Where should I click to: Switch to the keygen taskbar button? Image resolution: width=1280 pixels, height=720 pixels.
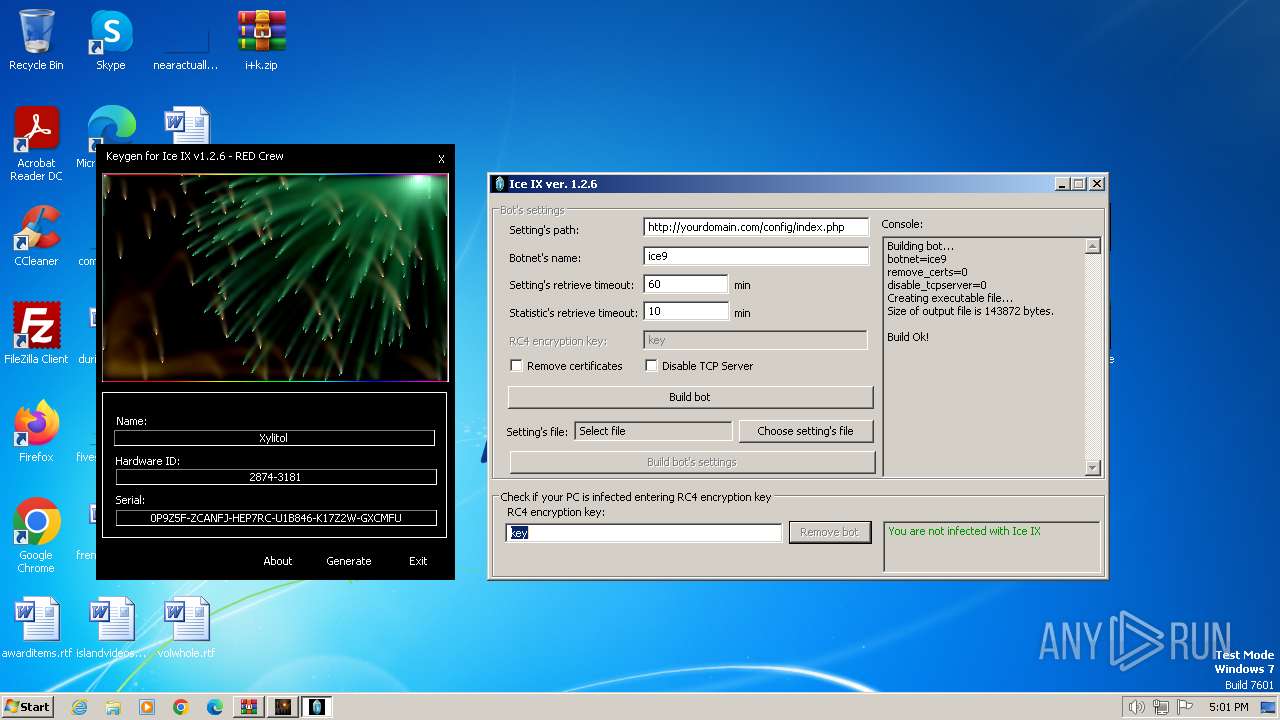click(x=283, y=707)
